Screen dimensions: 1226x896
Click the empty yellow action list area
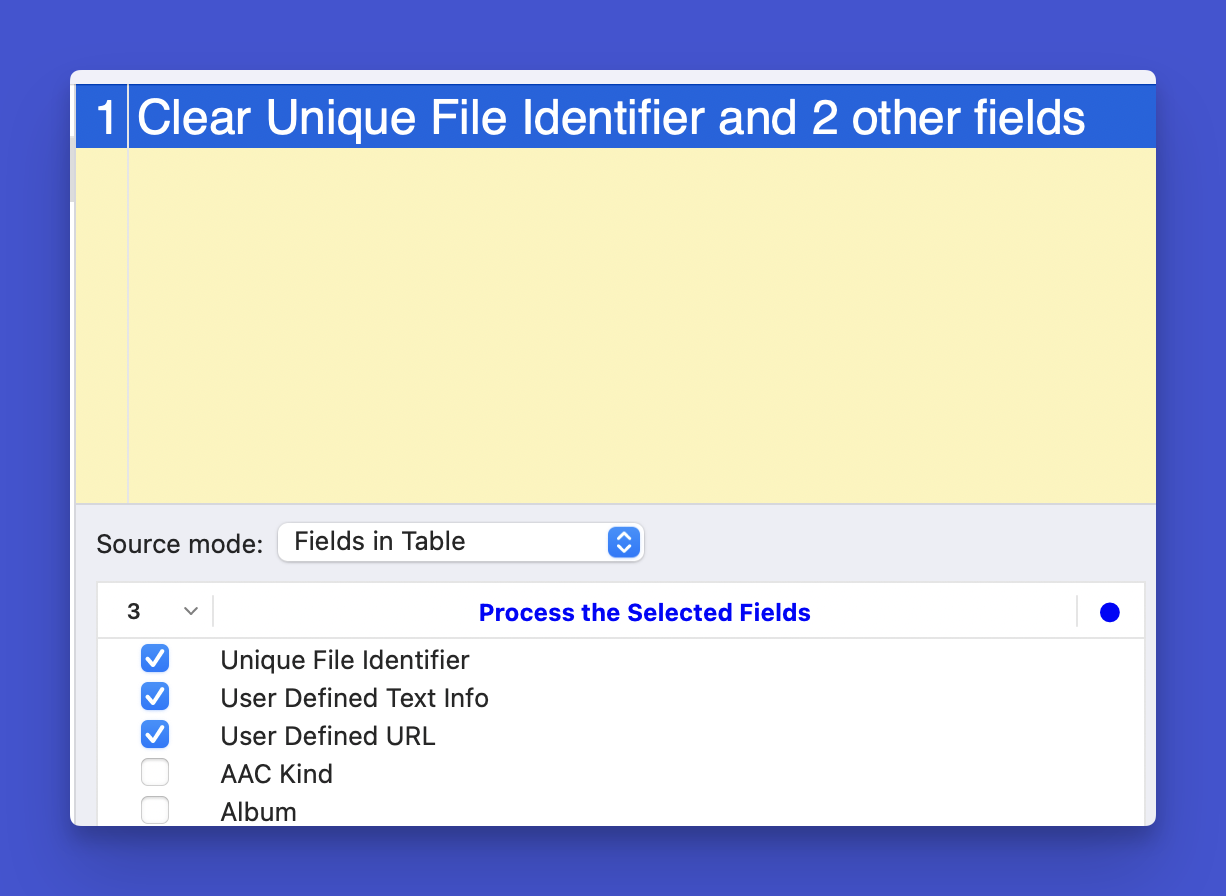coord(640,325)
